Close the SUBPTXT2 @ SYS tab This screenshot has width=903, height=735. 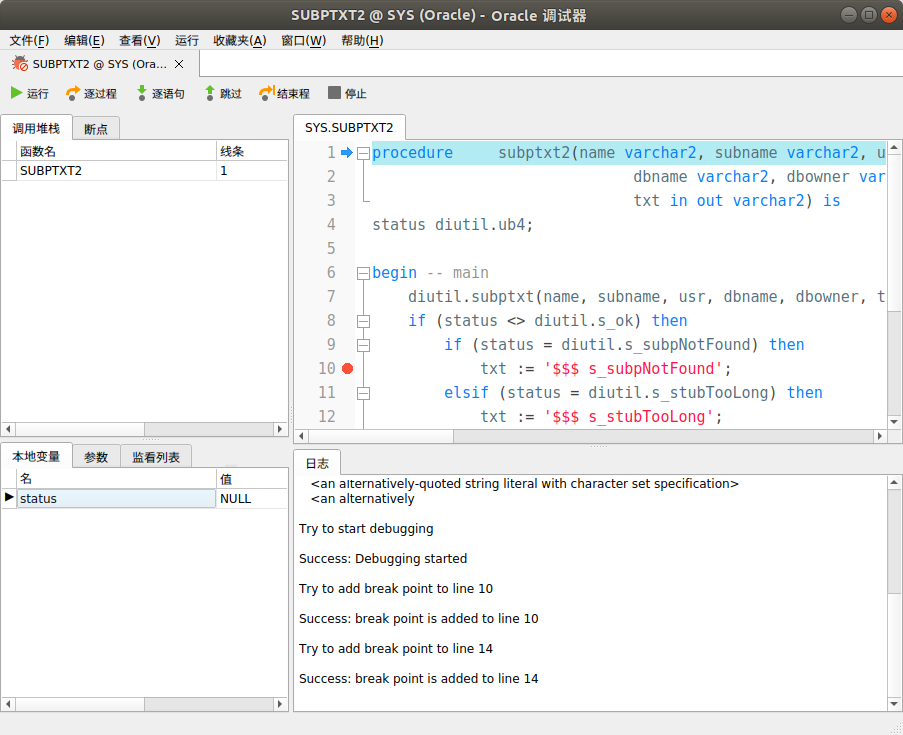(x=179, y=64)
